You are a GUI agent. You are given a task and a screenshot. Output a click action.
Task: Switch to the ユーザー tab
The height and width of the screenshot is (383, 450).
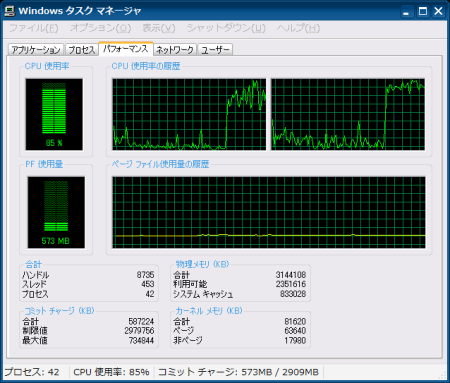pos(215,50)
